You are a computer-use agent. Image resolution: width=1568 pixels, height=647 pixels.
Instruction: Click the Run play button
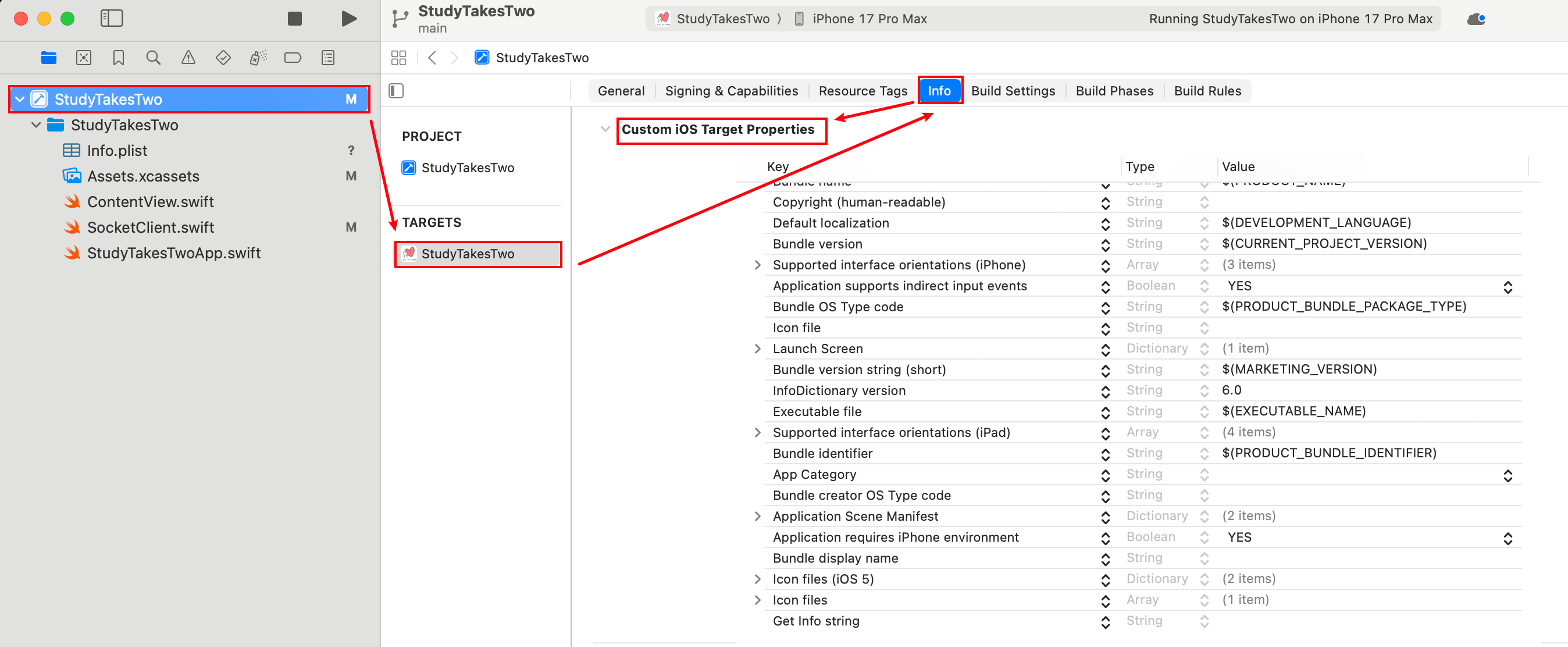[x=349, y=19]
